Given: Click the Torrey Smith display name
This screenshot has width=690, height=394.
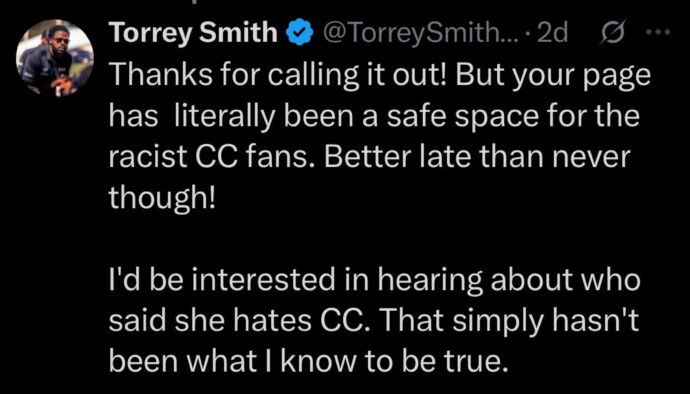Looking at the screenshot, I should [193, 33].
